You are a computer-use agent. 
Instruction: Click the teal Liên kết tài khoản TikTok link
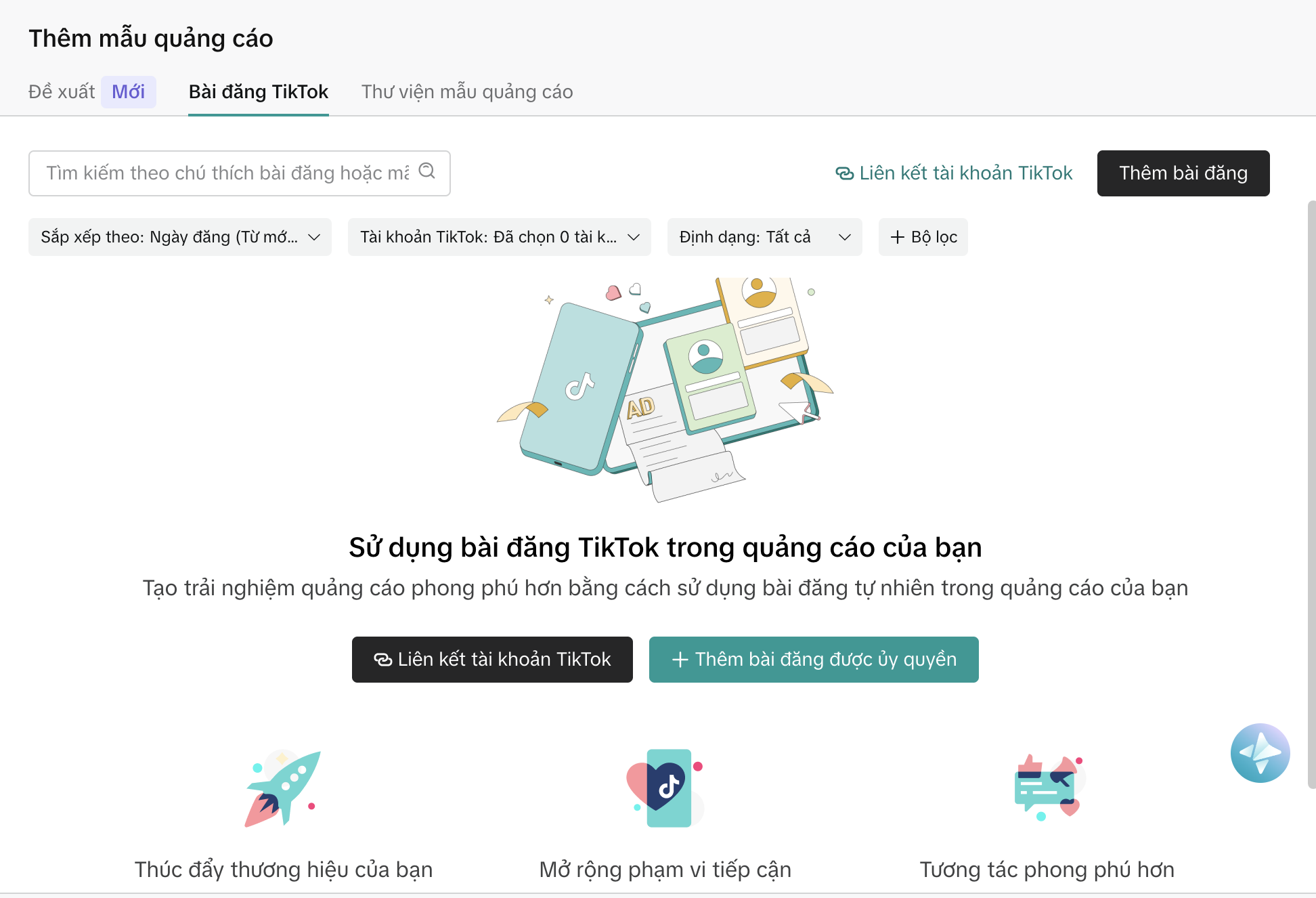click(954, 173)
